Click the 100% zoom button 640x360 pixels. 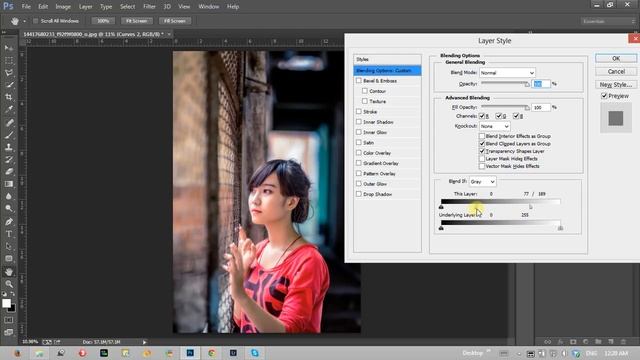[x=103, y=21]
